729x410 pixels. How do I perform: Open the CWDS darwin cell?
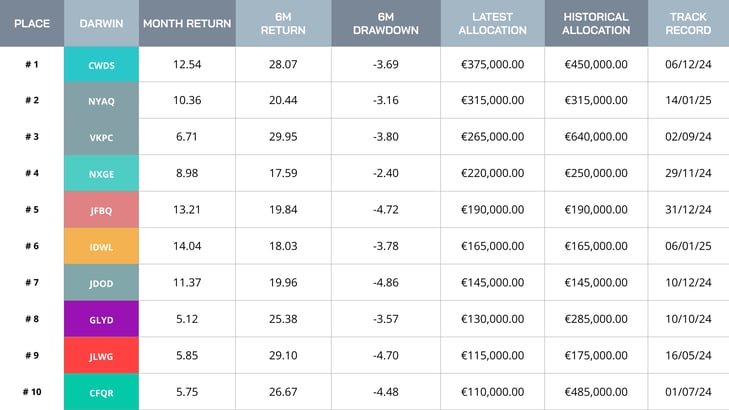[x=101, y=65]
